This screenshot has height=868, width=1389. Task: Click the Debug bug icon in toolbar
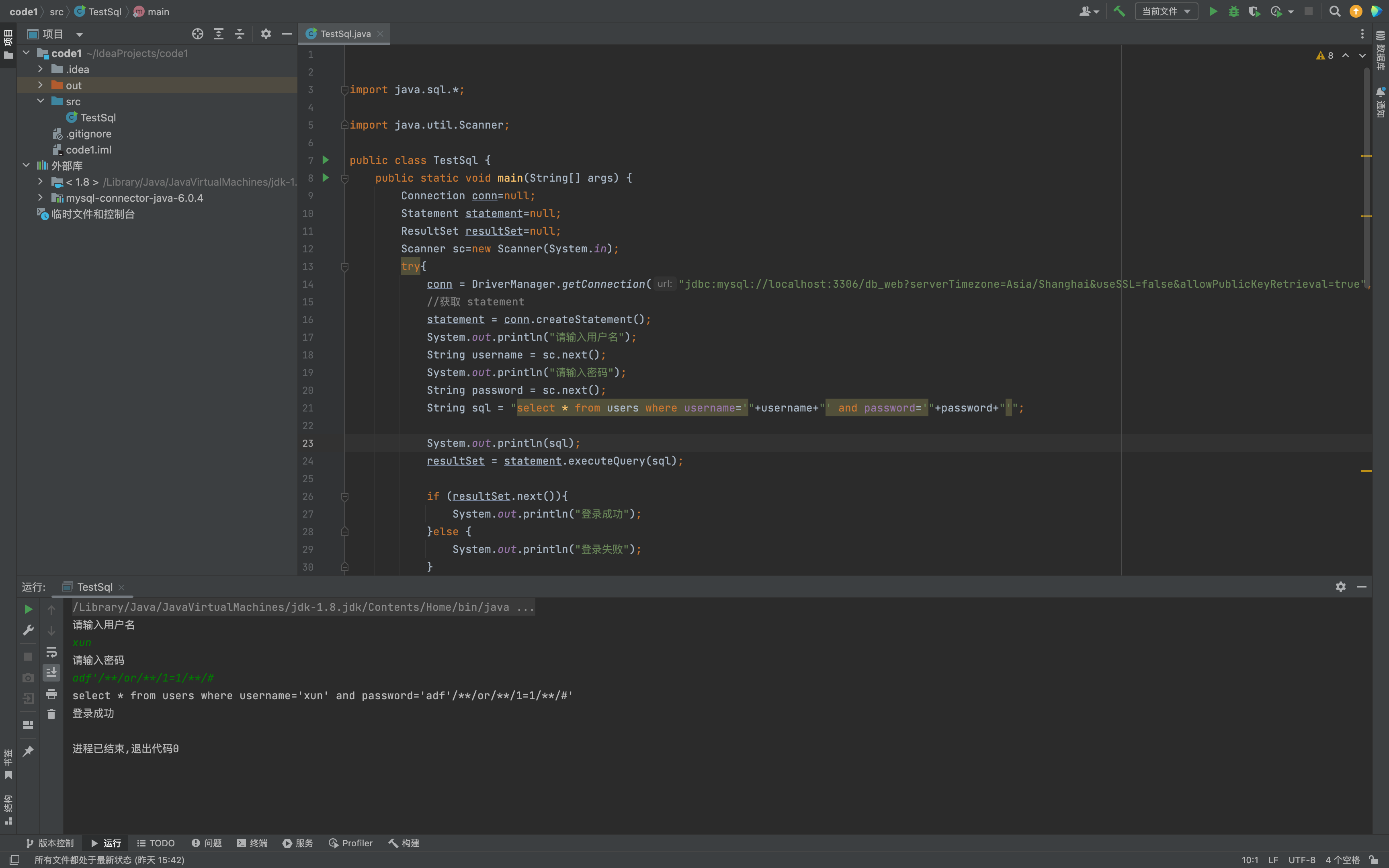pyautogui.click(x=1233, y=12)
